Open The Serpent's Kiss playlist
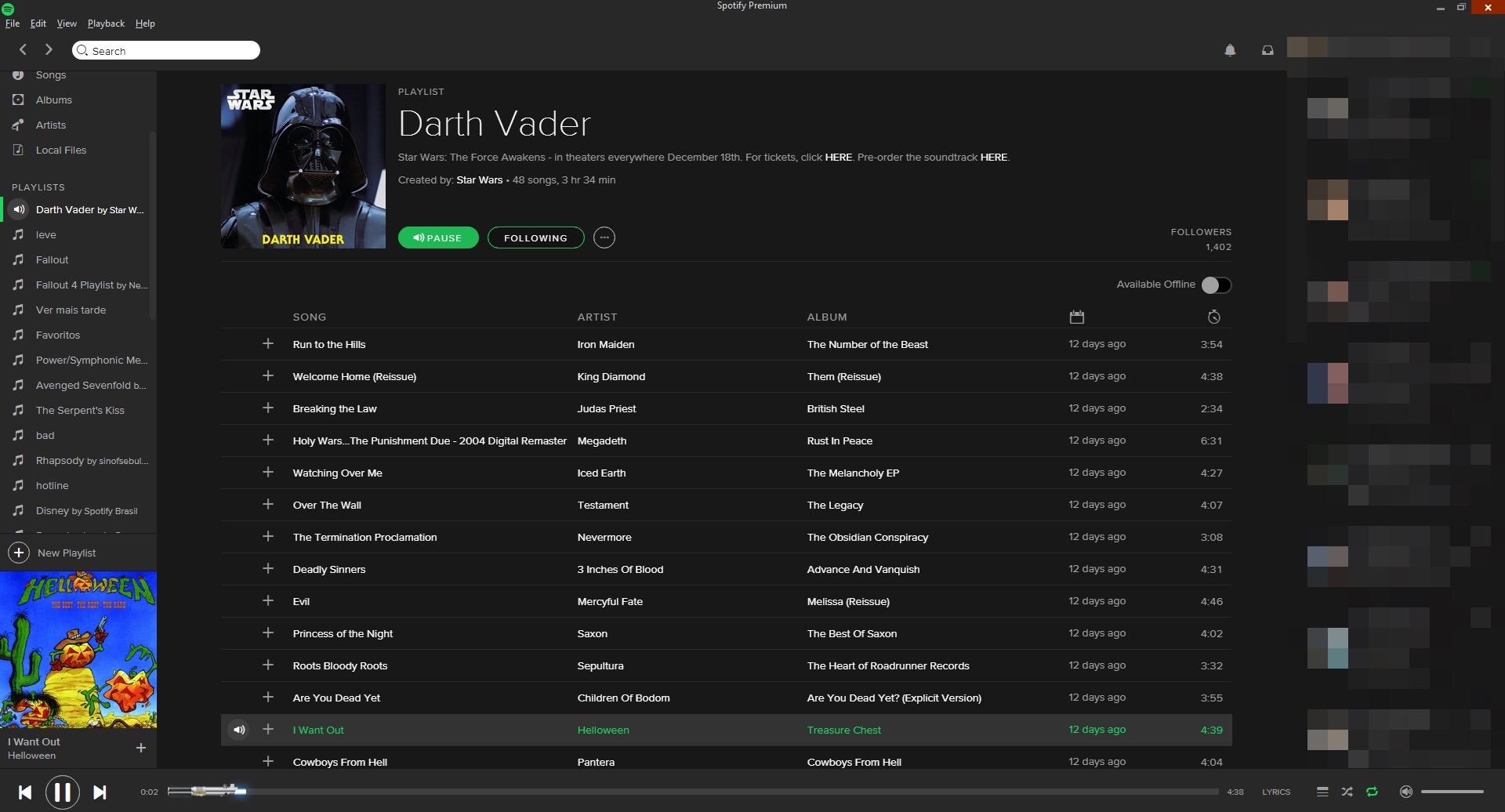The width and height of the screenshot is (1505, 812). pyautogui.click(x=80, y=410)
